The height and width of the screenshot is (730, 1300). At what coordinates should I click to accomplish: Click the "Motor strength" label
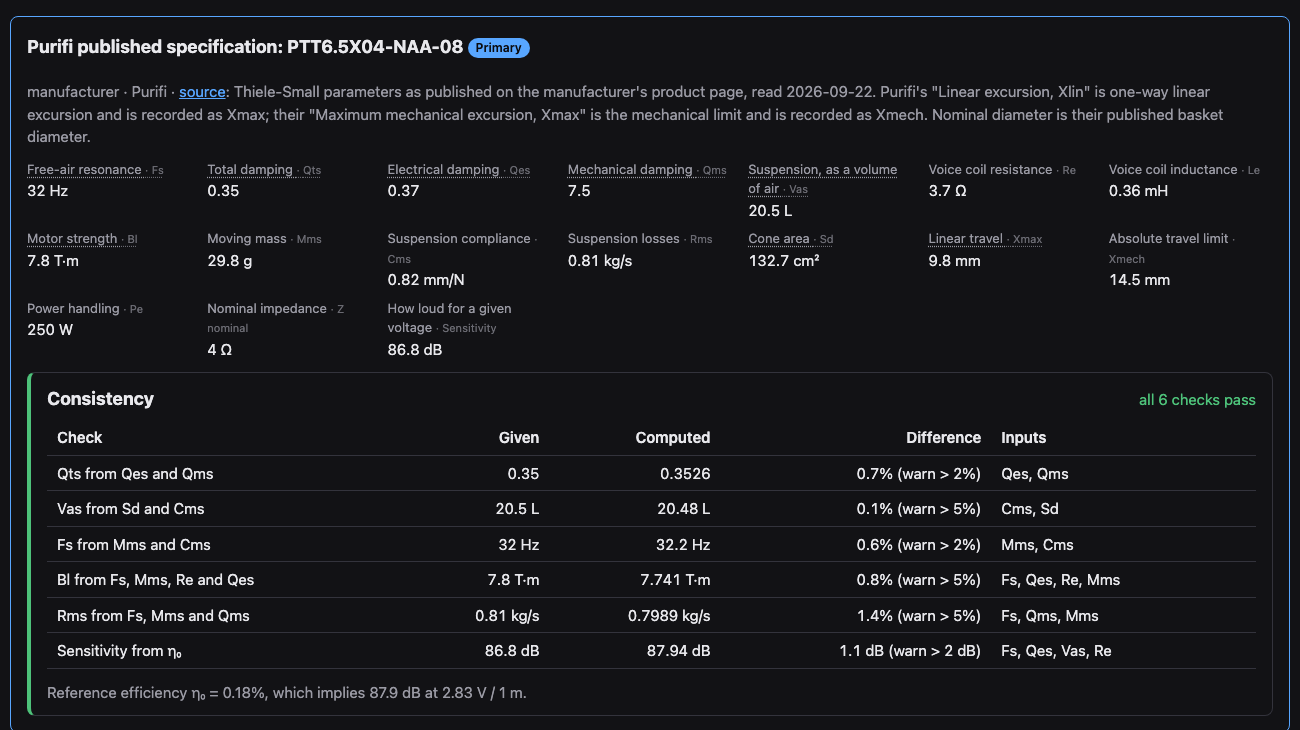coord(71,239)
